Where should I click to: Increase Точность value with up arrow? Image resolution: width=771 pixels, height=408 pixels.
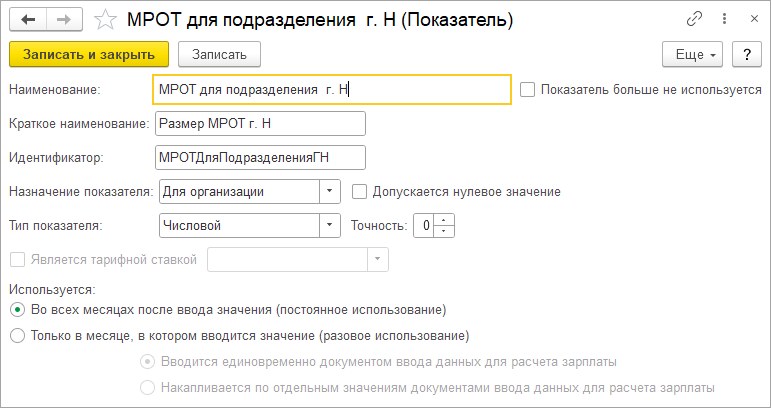[x=444, y=220]
